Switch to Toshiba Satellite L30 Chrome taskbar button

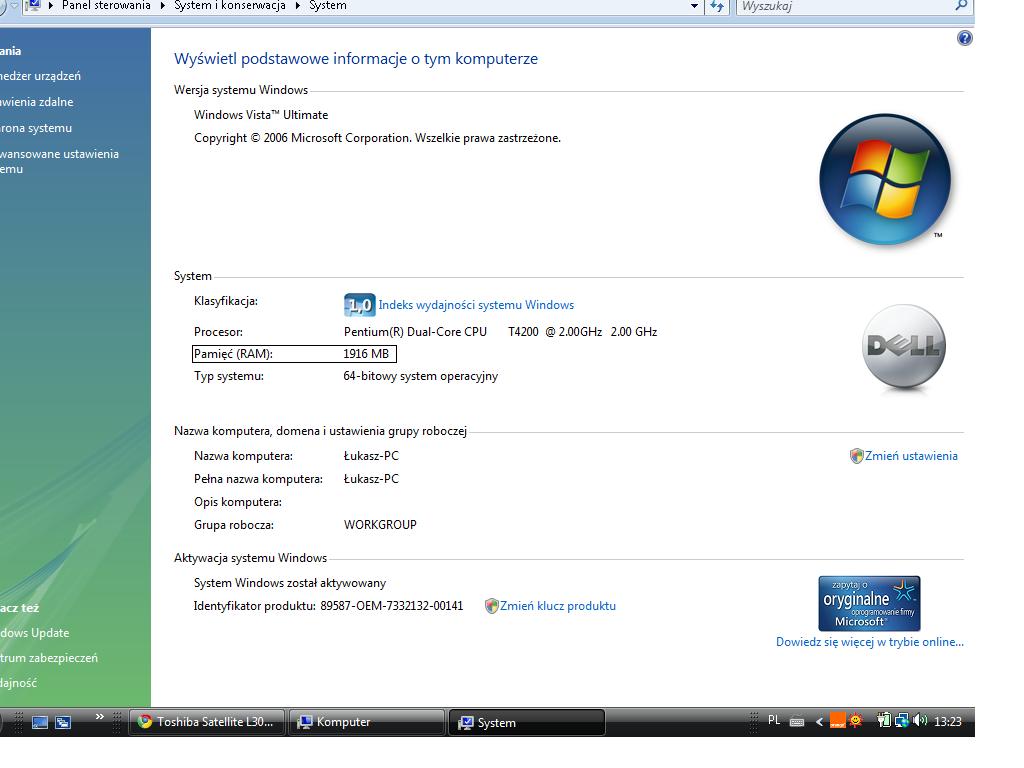coord(207,722)
